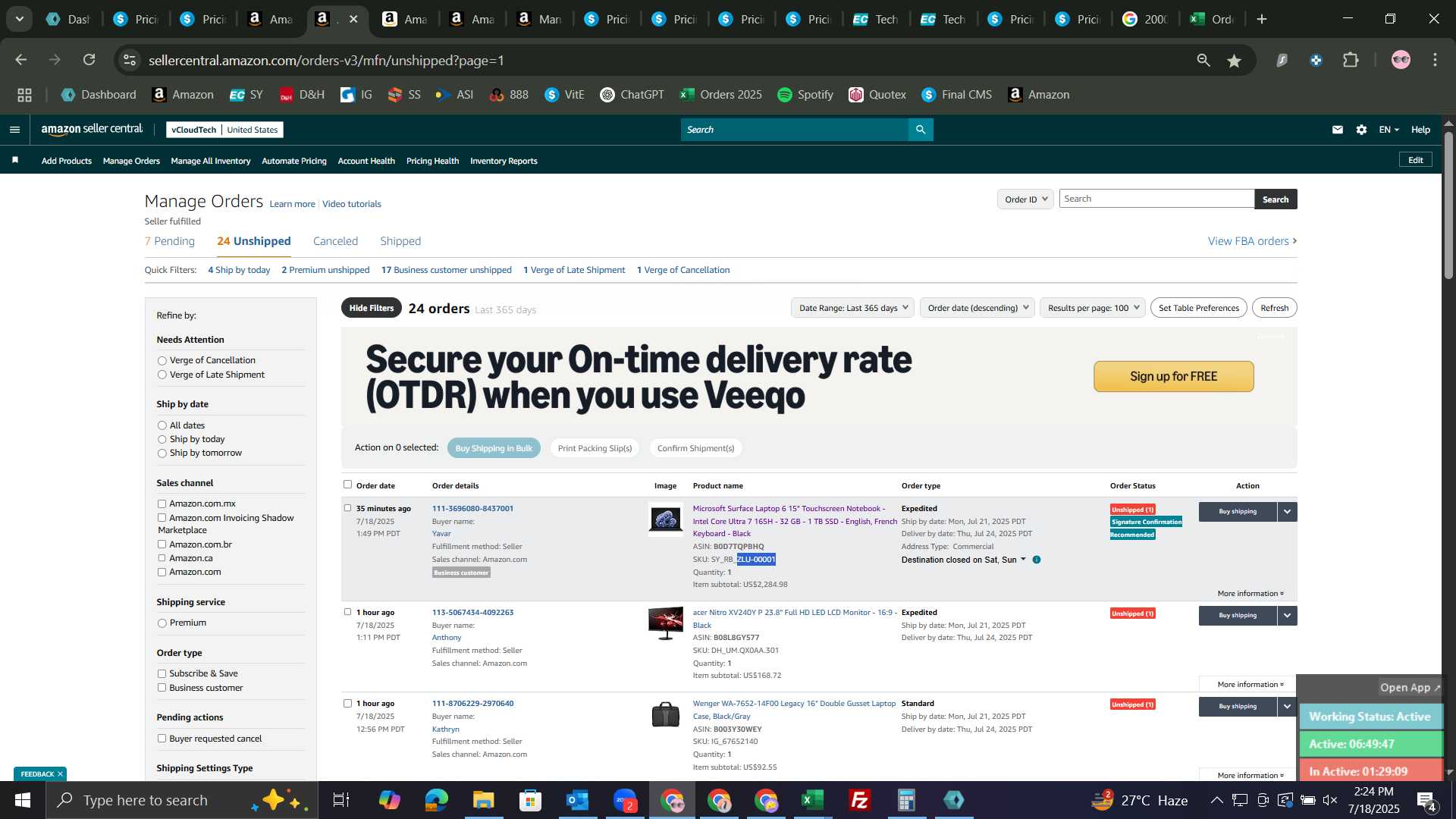The width and height of the screenshot is (1456, 819).
Task: Open the D&H bookmark
Action: point(302,95)
